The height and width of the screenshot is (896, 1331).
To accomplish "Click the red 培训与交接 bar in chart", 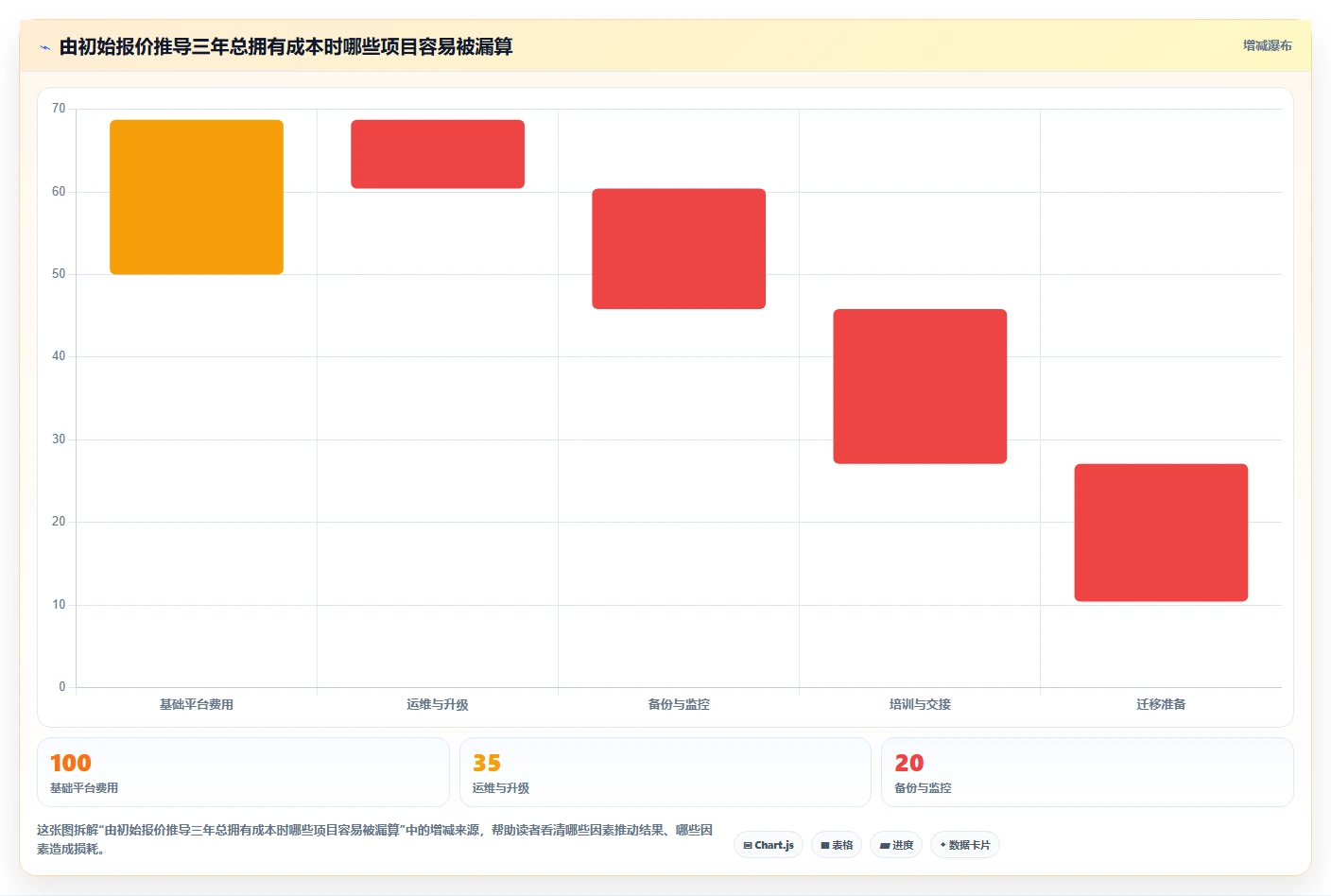I will tap(920, 386).
